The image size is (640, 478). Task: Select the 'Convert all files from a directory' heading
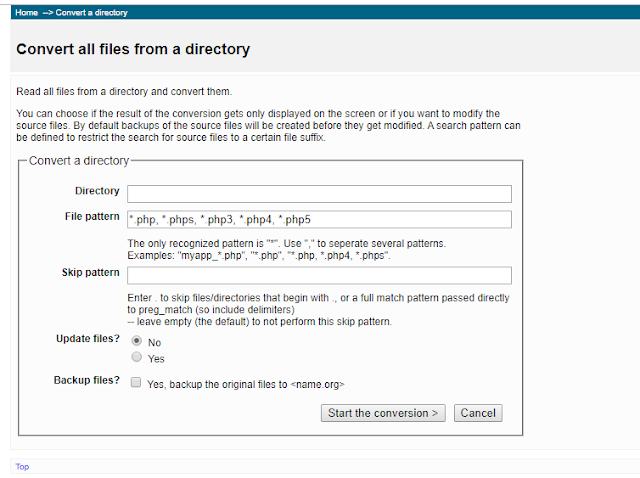[133, 49]
